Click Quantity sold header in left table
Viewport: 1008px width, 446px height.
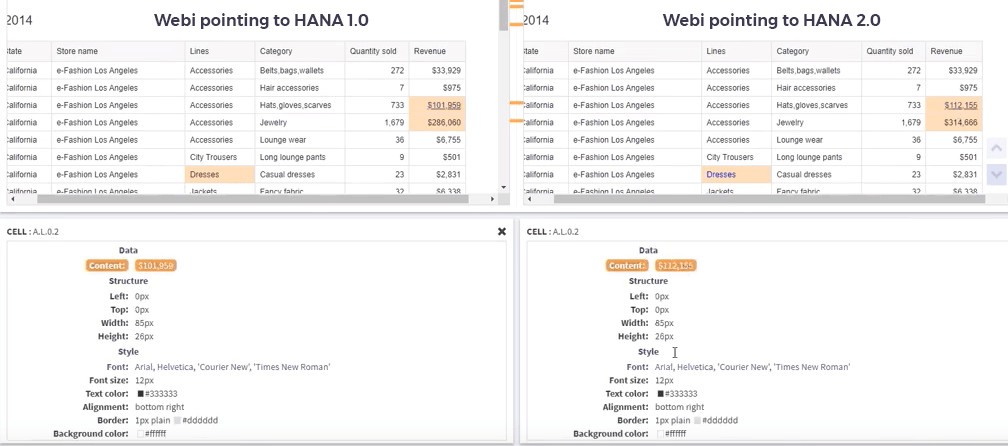[x=377, y=51]
